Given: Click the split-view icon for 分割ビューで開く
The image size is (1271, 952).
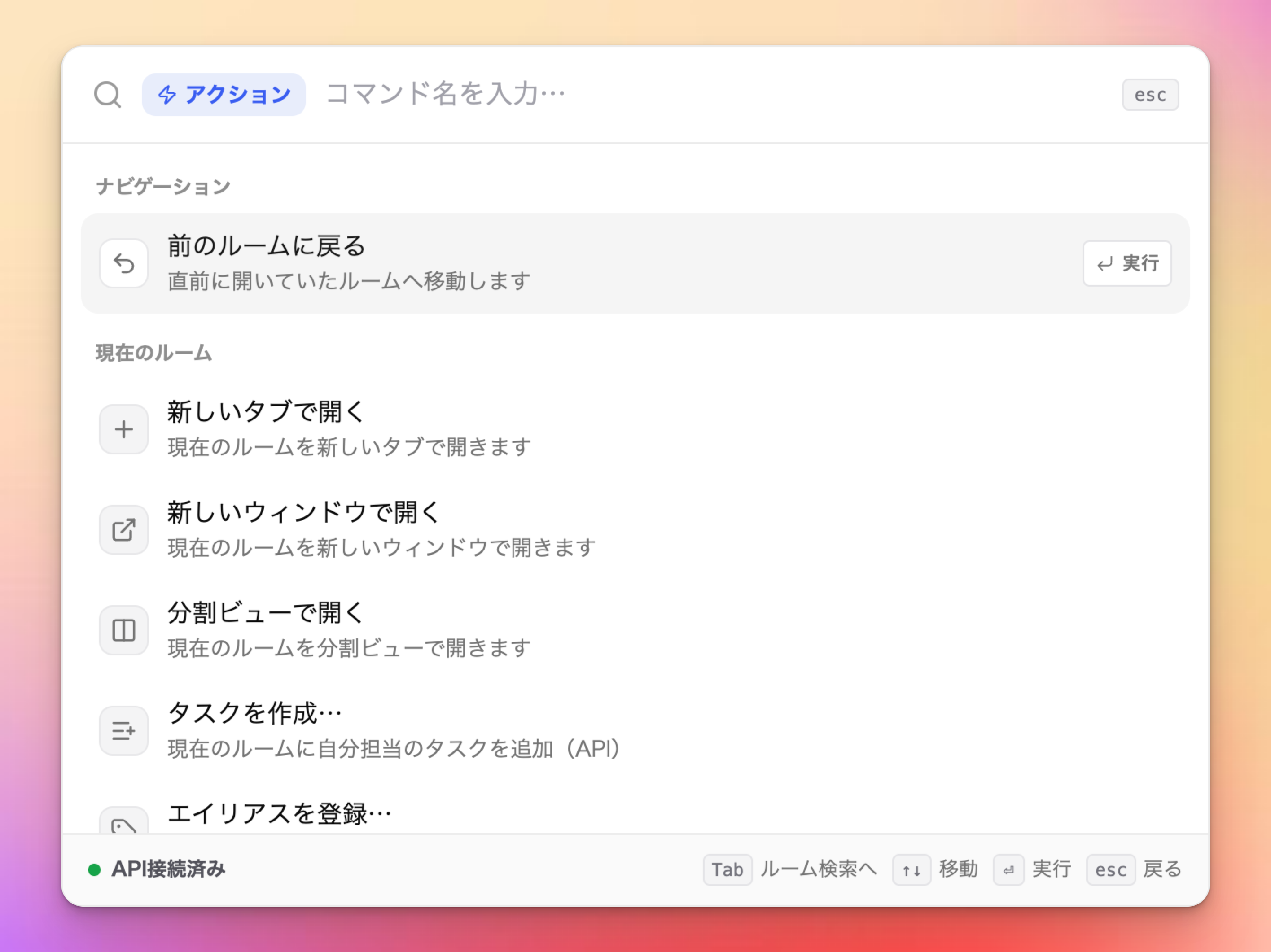Looking at the screenshot, I should (x=123, y=630).
